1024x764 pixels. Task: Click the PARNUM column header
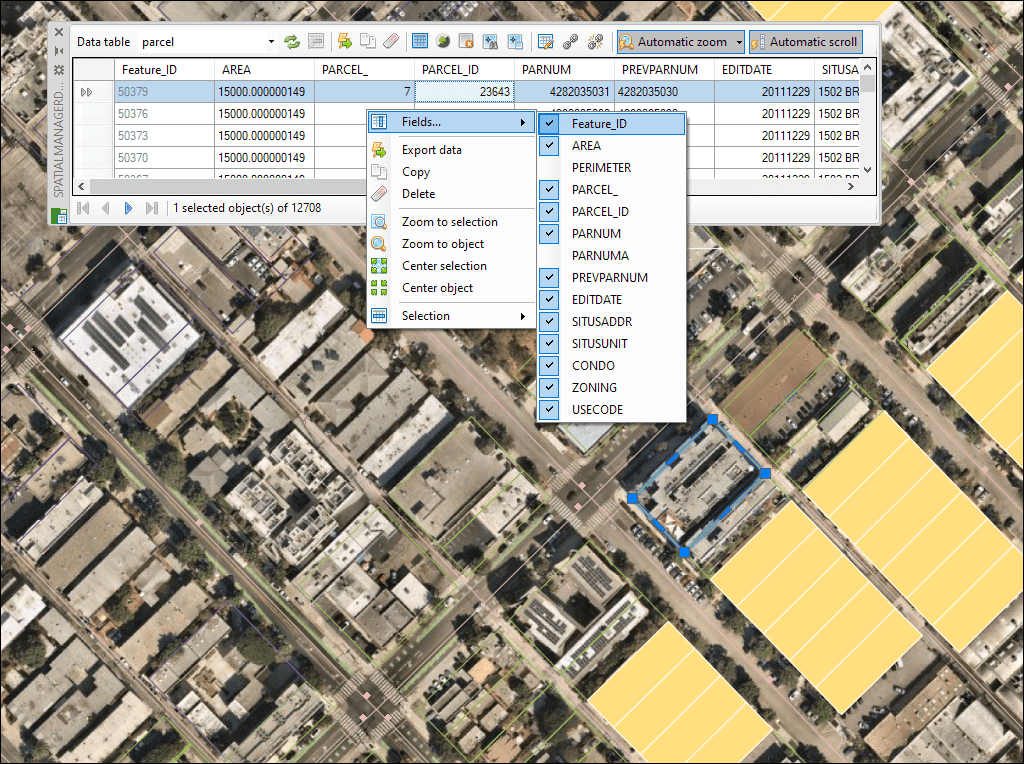click(x=564, y=70)
